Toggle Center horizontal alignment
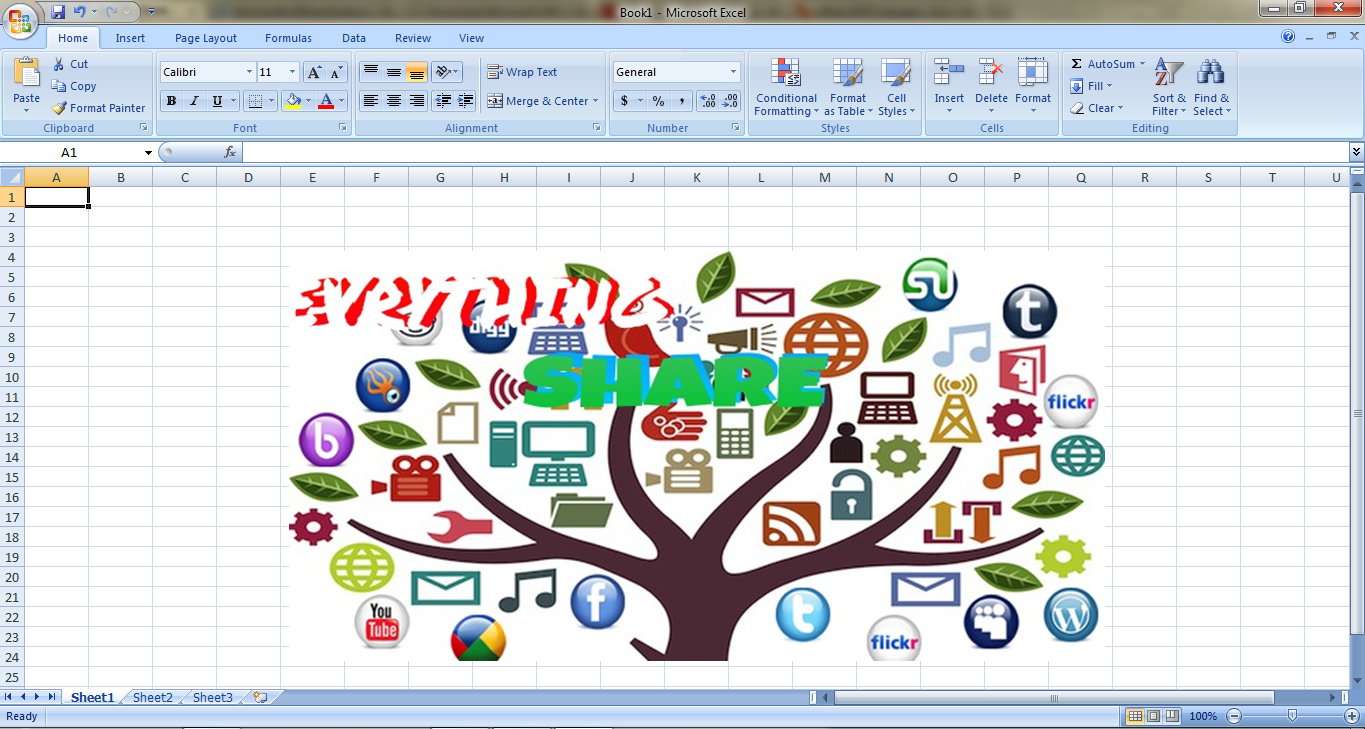Viewport: 1365px width, 729px height. click(x=394, y=101)
